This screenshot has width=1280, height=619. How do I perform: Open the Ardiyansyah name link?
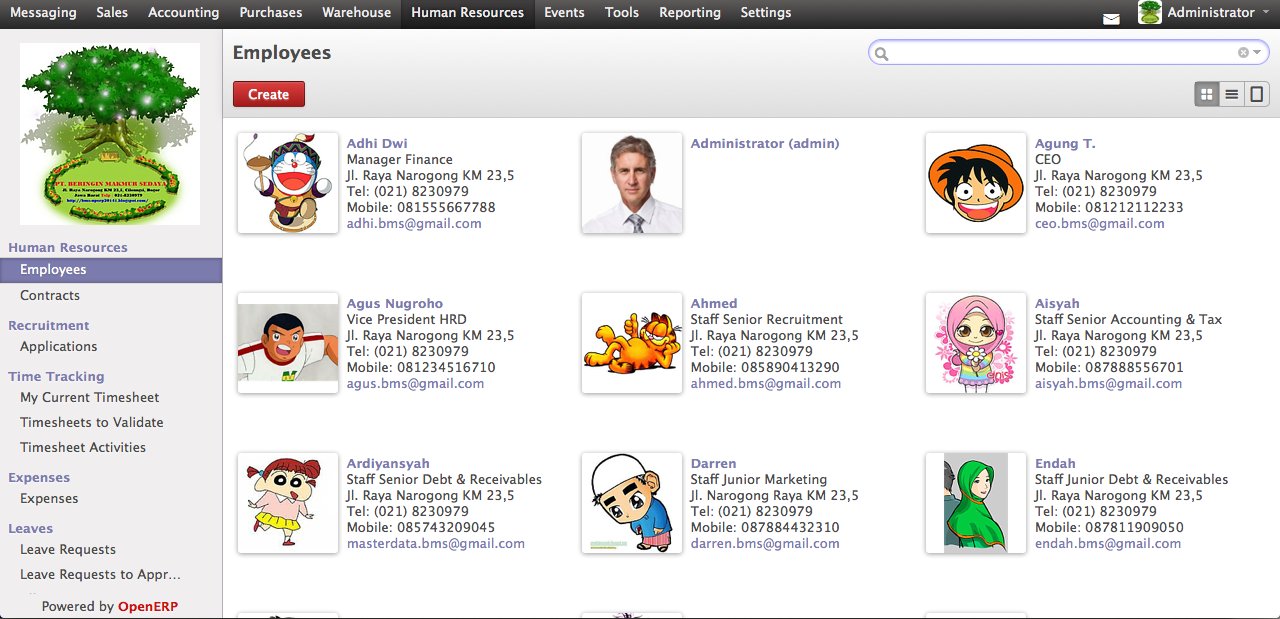pyautogui.click(x=388, y=463)
